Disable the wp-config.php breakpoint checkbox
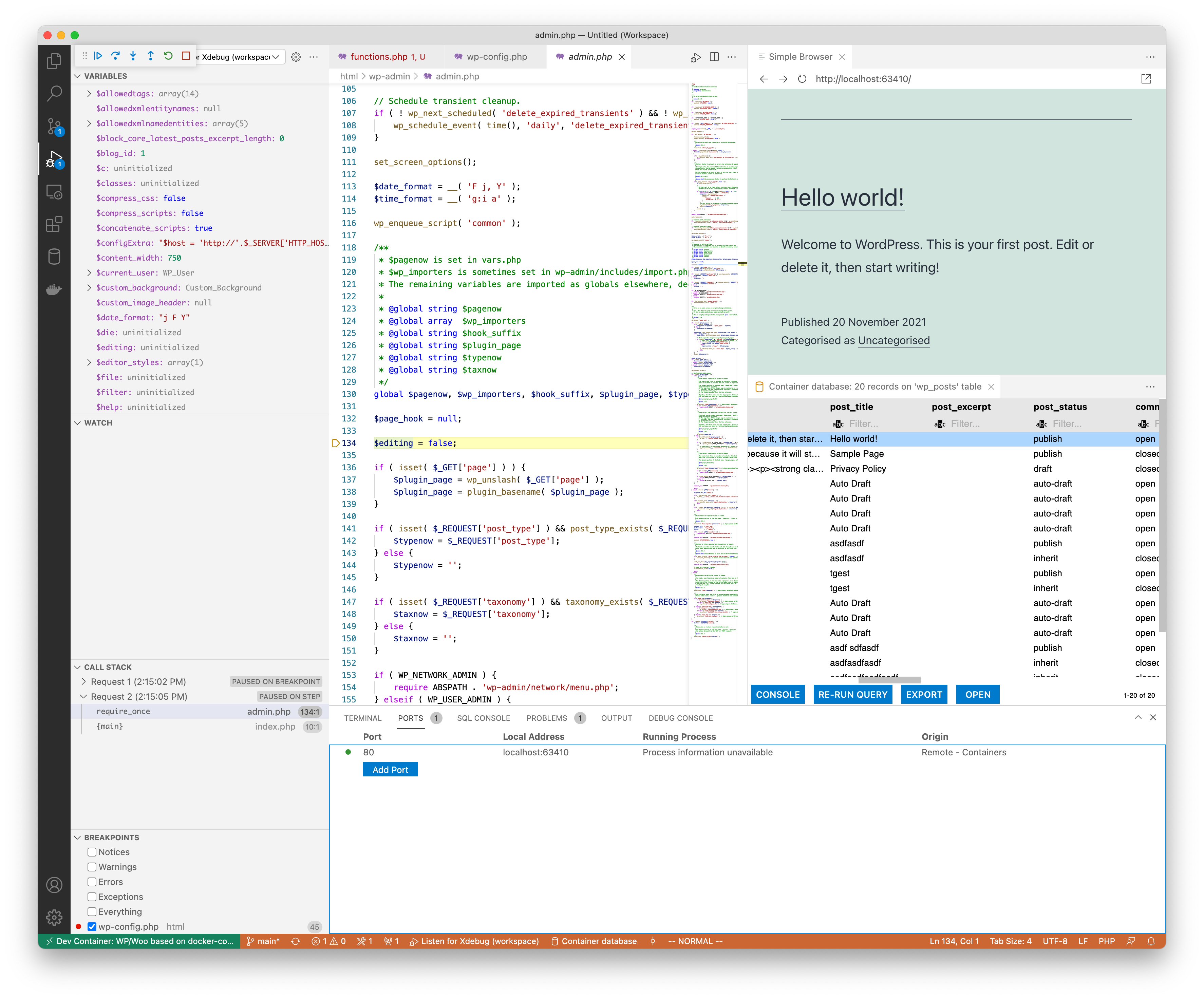This screenshot has width=1204, height=999. click(x=92, y=927)
